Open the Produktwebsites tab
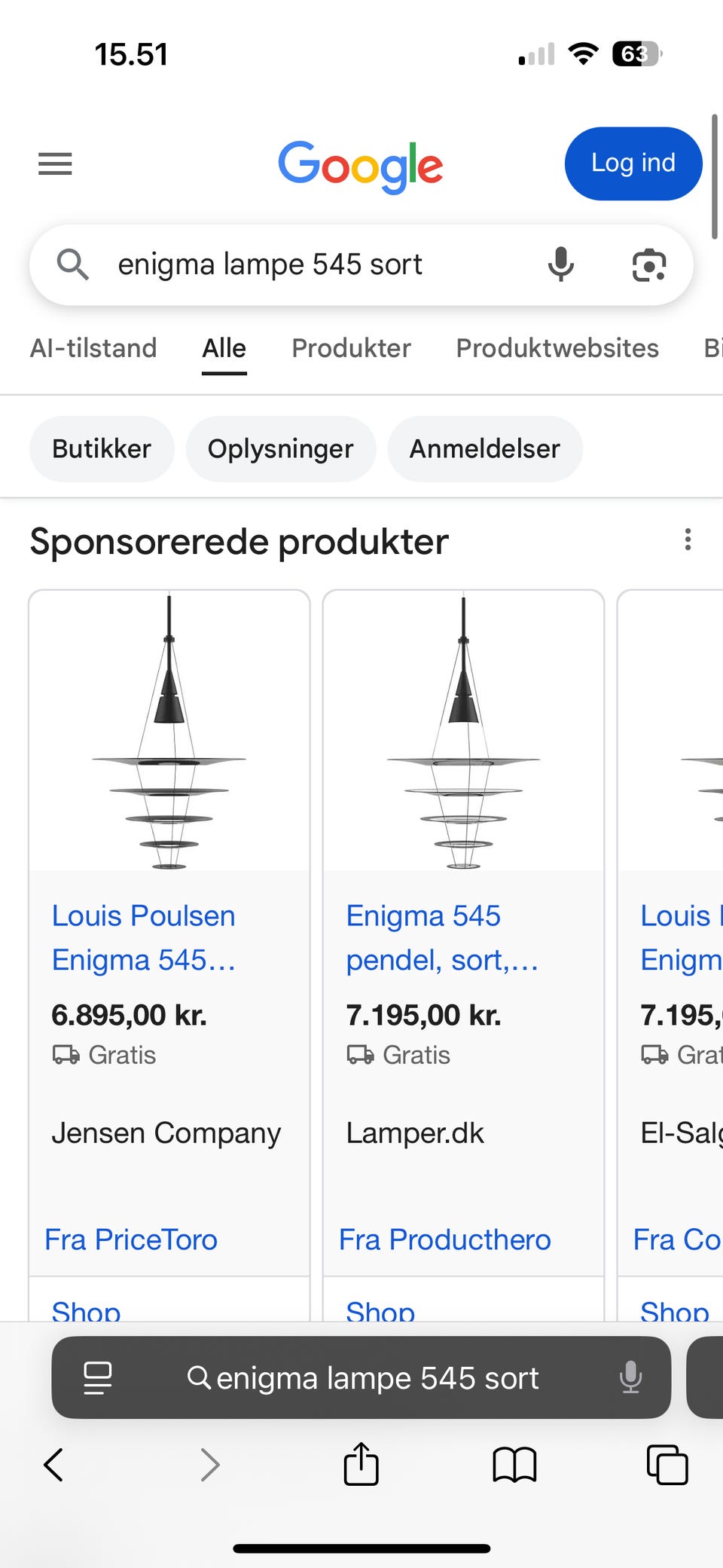This screenshot has width=723, height=1568. click(x=557, y=348)
